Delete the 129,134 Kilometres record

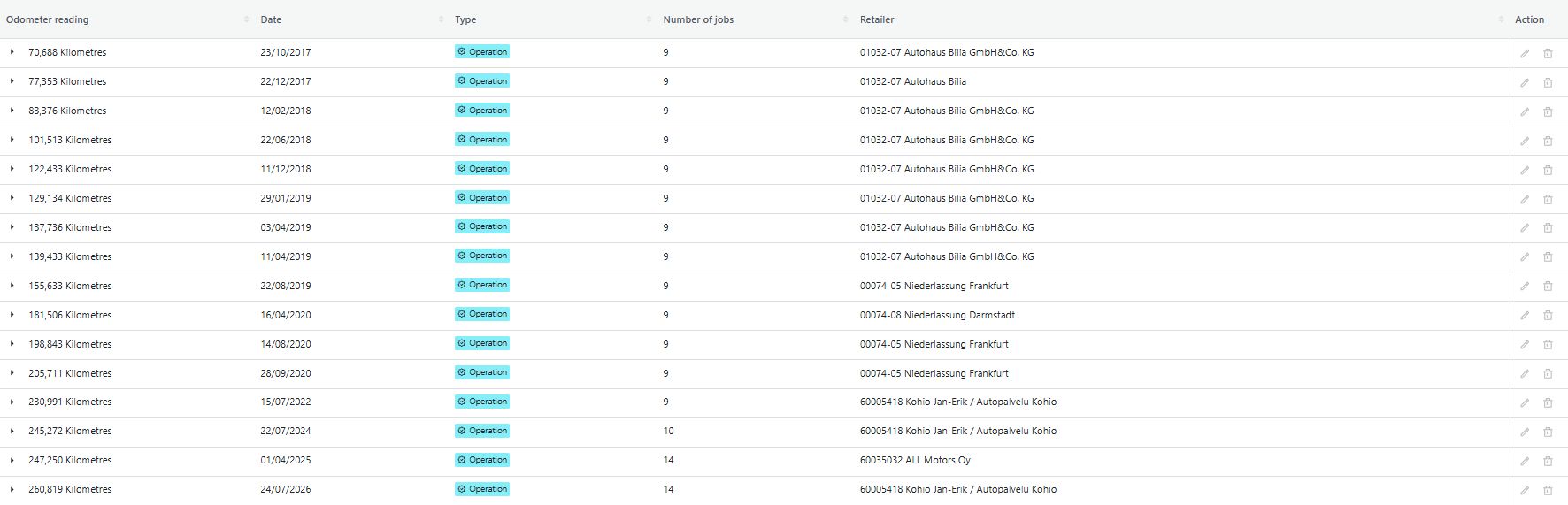tap(1548, 199)
